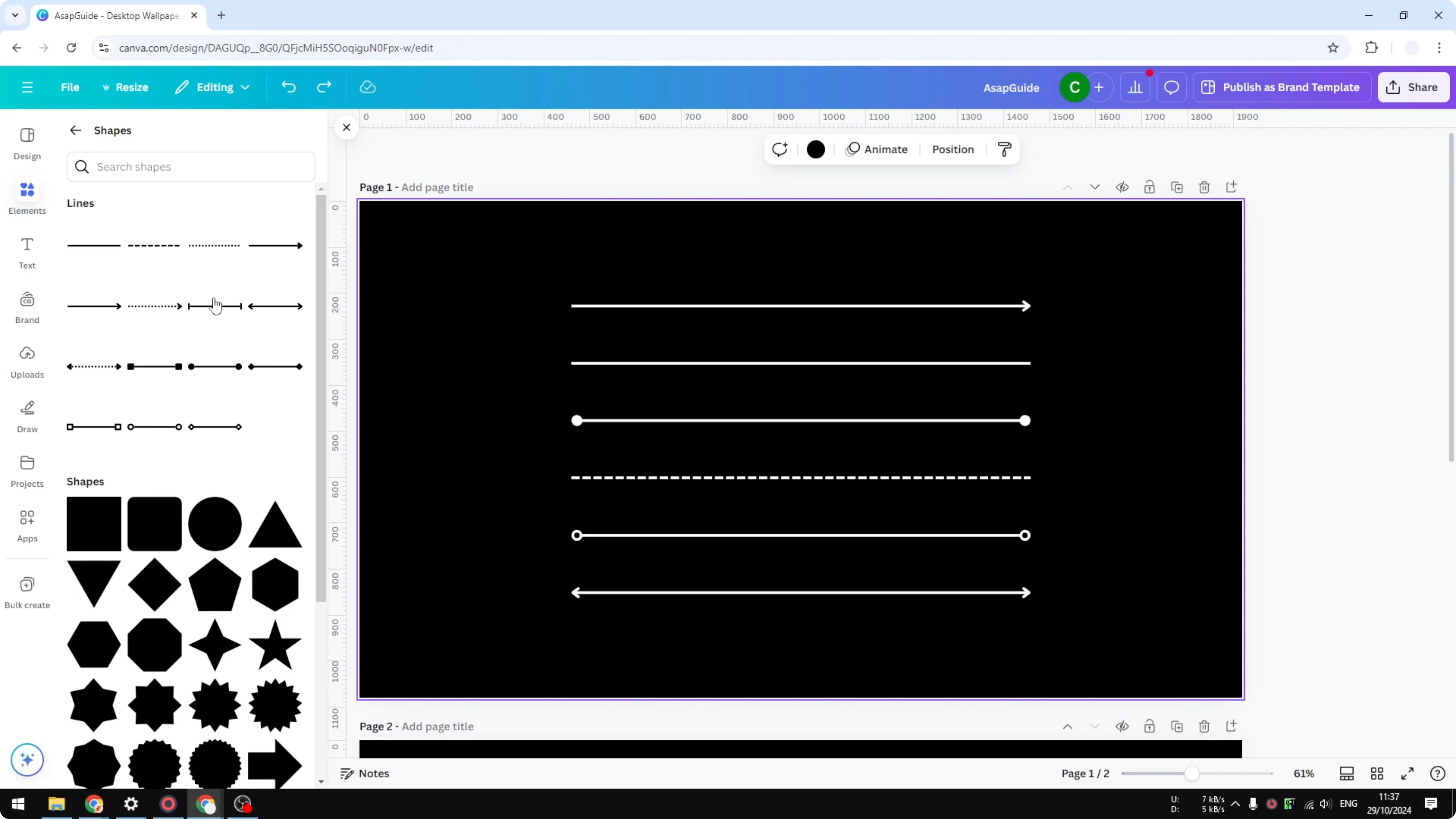
Task: Lock Page 1 with lock icon
Action: (1150, 187)
